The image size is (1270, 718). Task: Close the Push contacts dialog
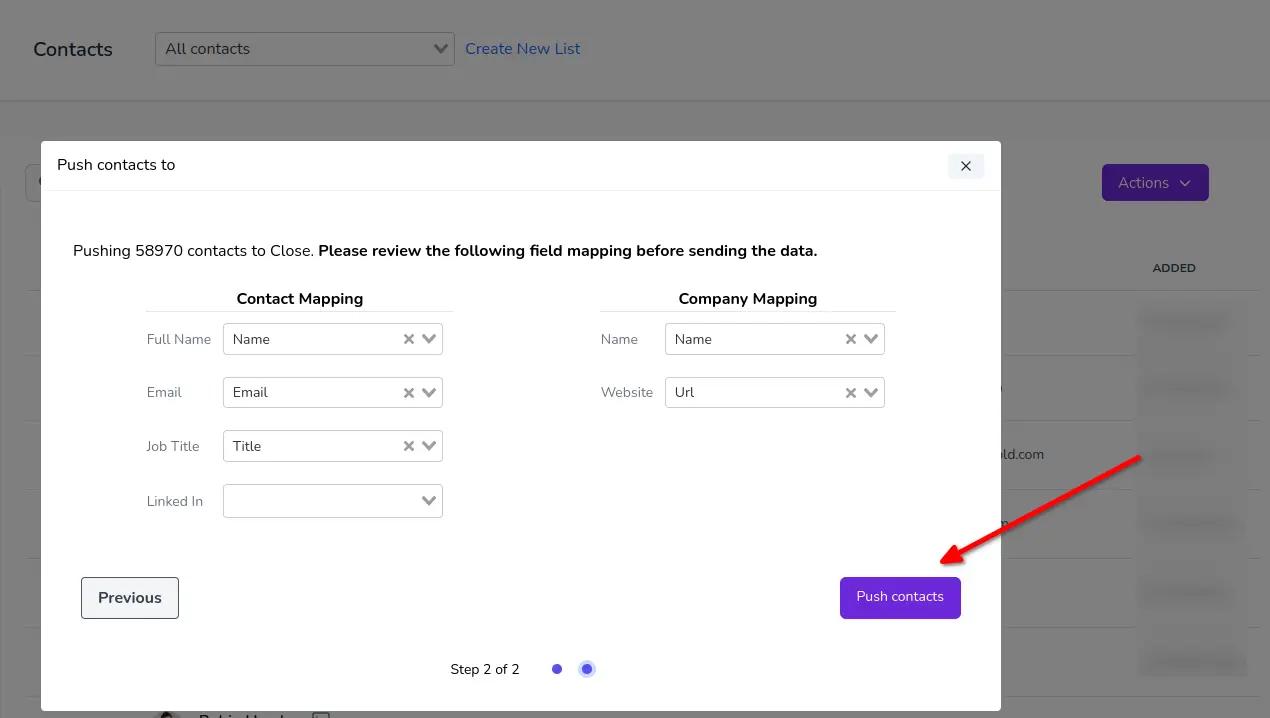[965, 166]
